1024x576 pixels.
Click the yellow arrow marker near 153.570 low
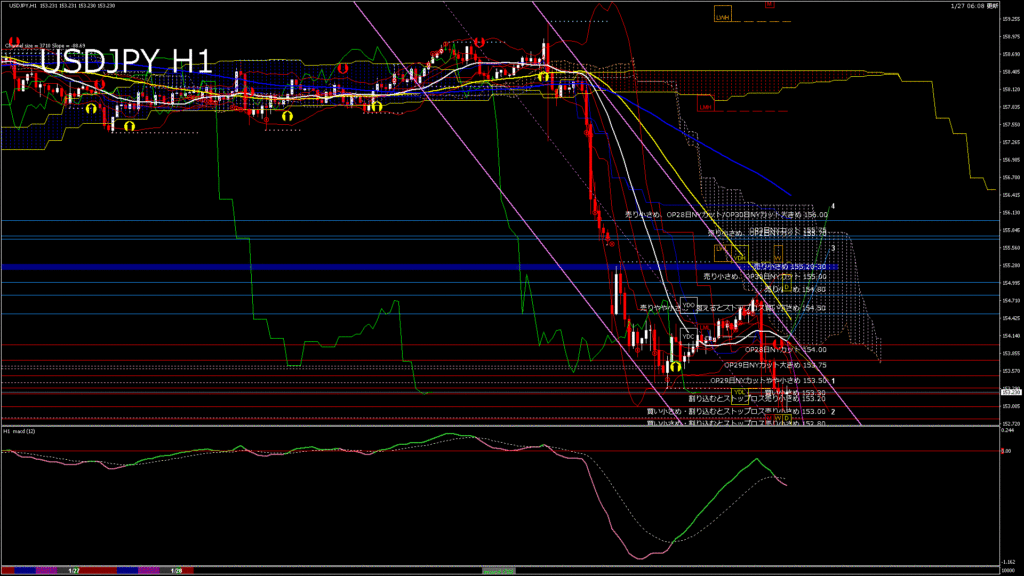676,368
